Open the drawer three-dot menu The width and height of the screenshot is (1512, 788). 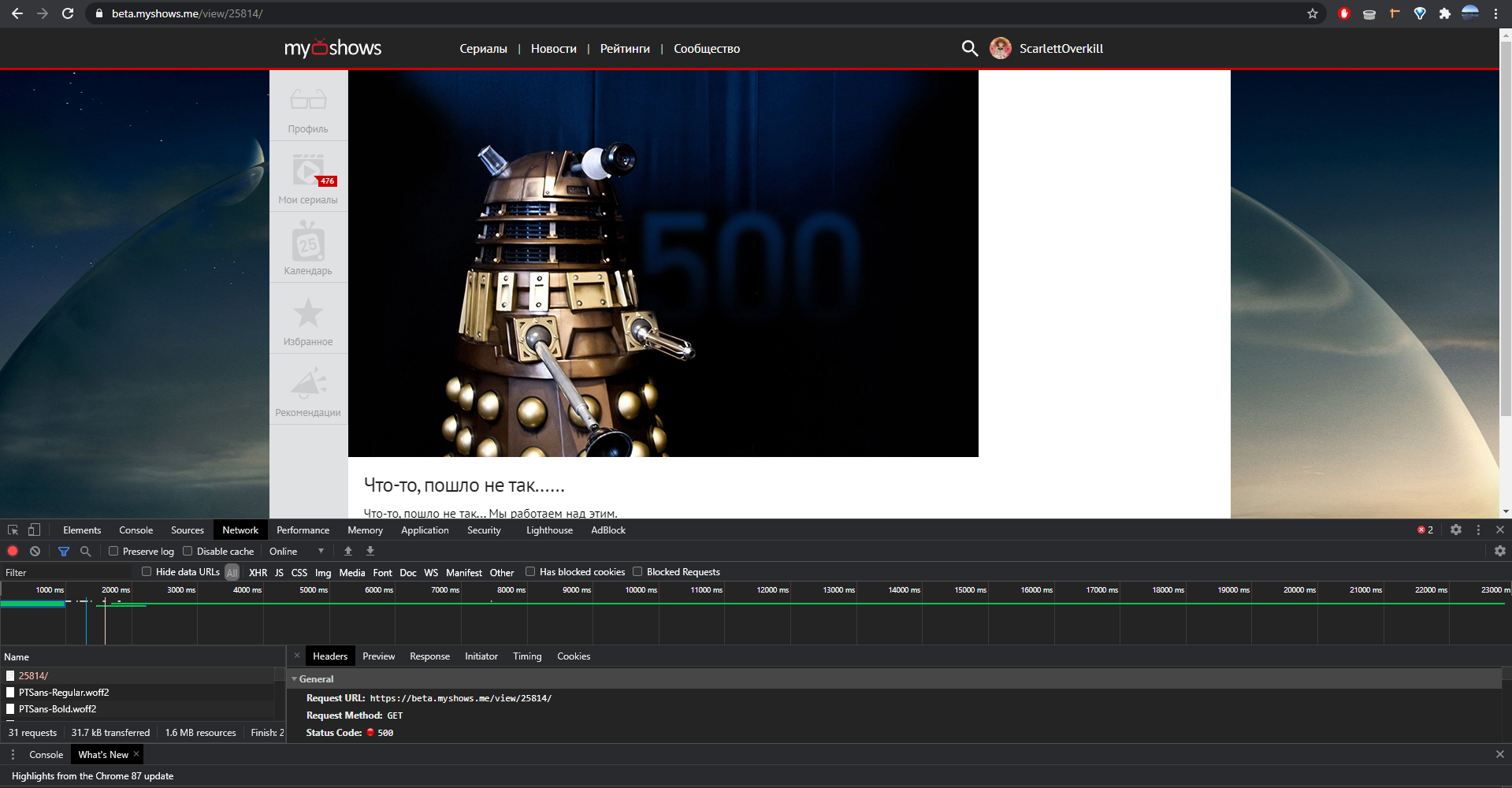click(13, 754)
